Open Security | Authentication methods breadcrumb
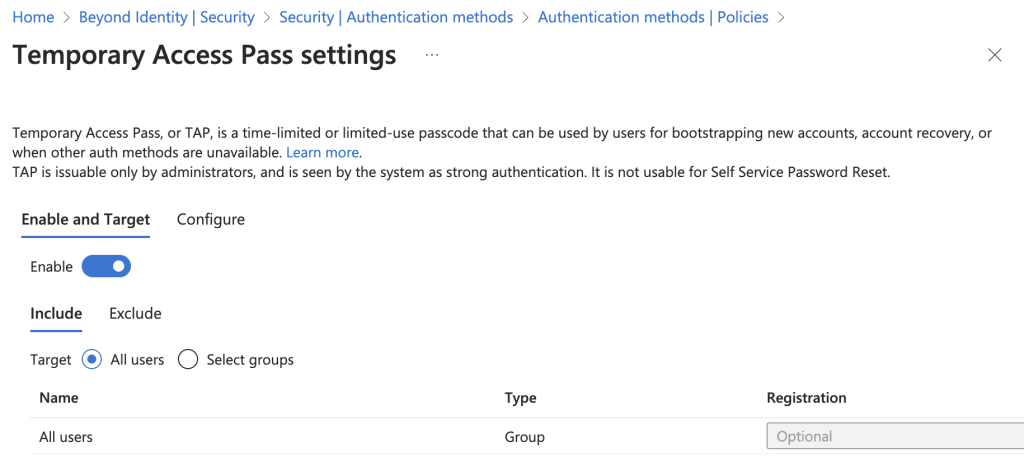 coord(396,17)
